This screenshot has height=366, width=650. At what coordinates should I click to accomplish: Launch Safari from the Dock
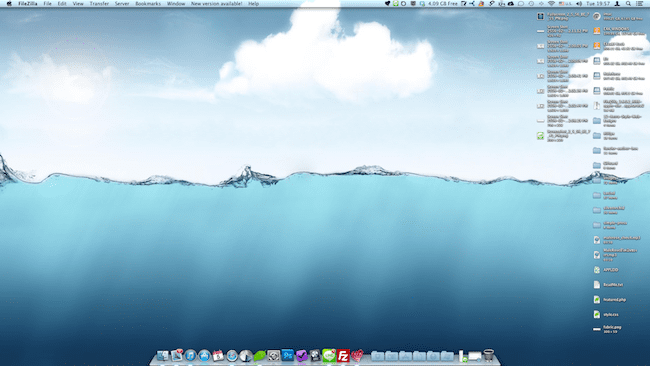(232, 356)
